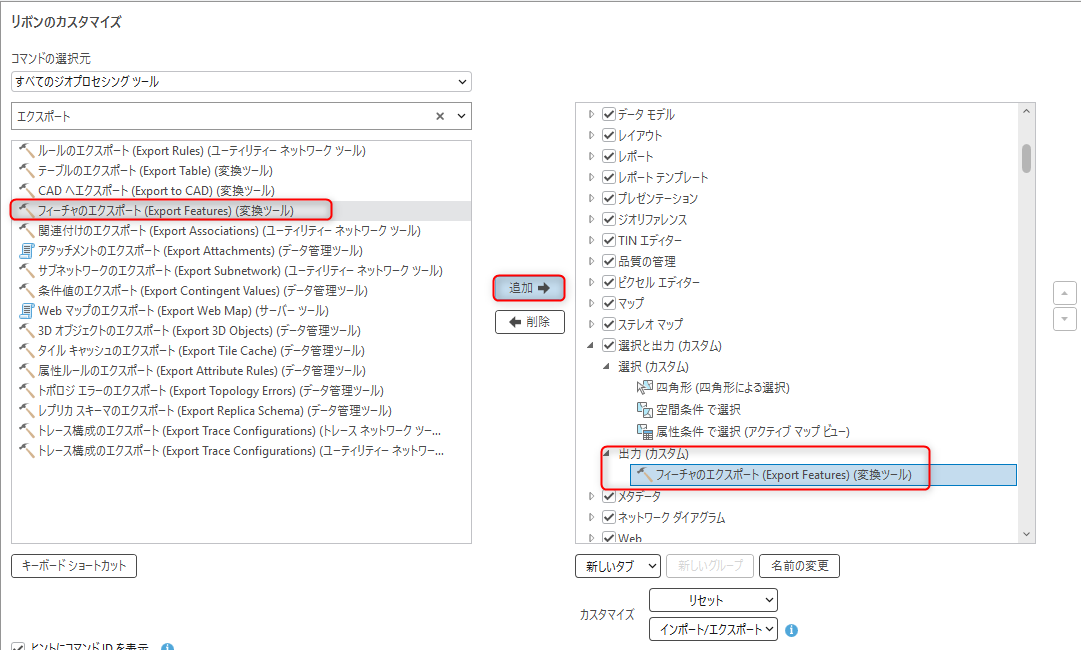
Task: Click the right tree's vertical scrollbar thumb
Action: coord(1026,158)
